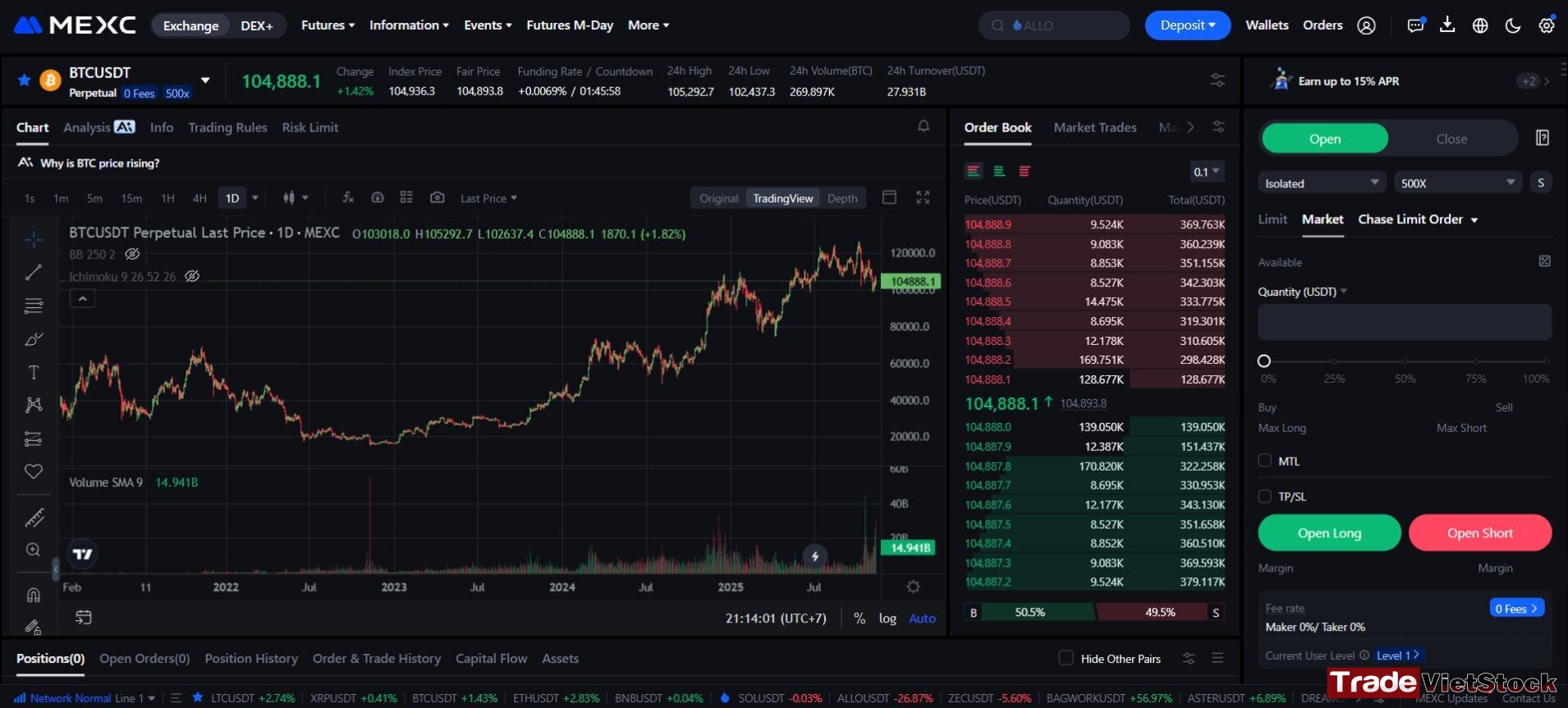Switch to the Market Trades tab
1568x708 pixels.
1095,127
